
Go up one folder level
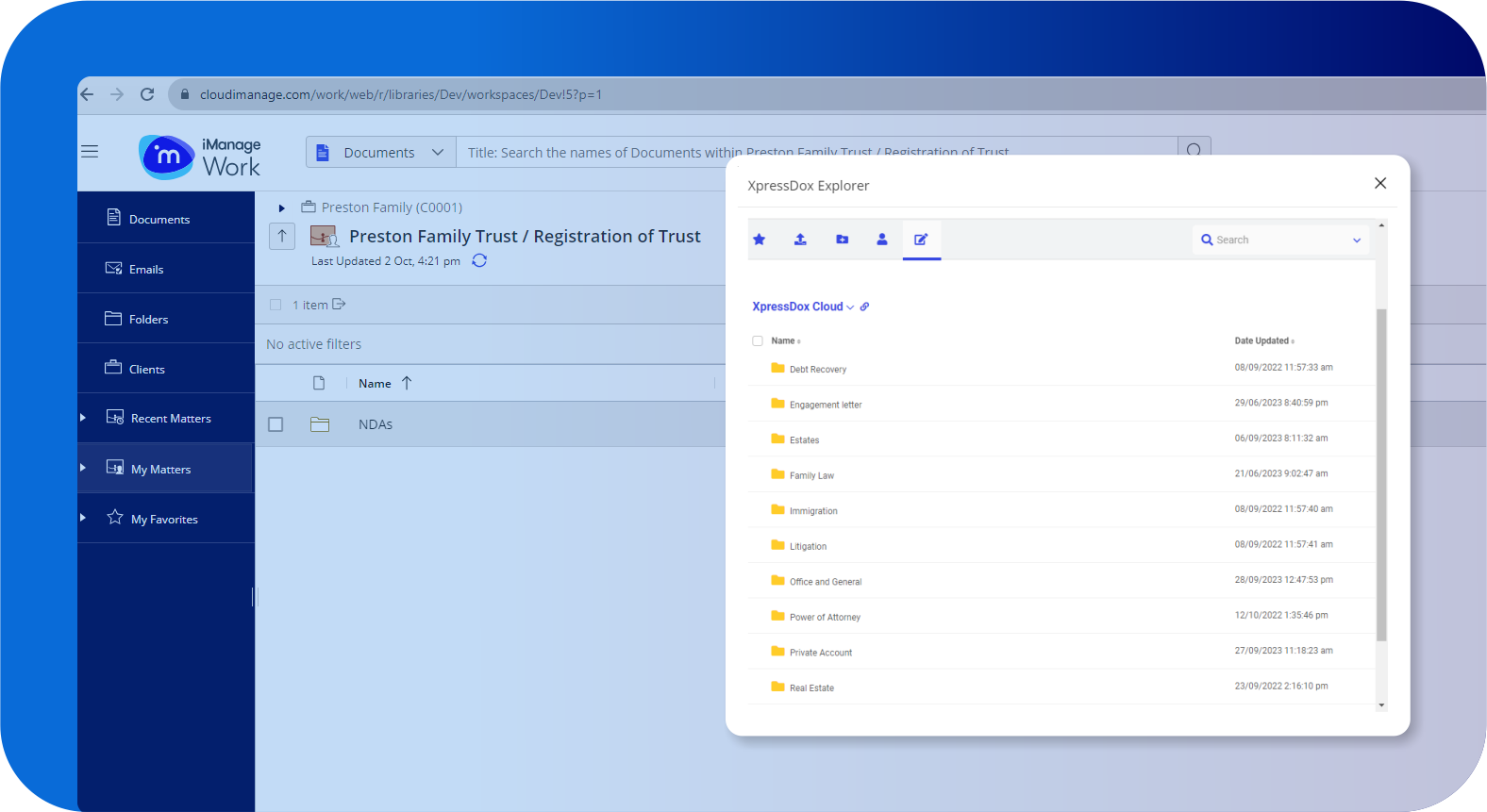tap(282, 236)
